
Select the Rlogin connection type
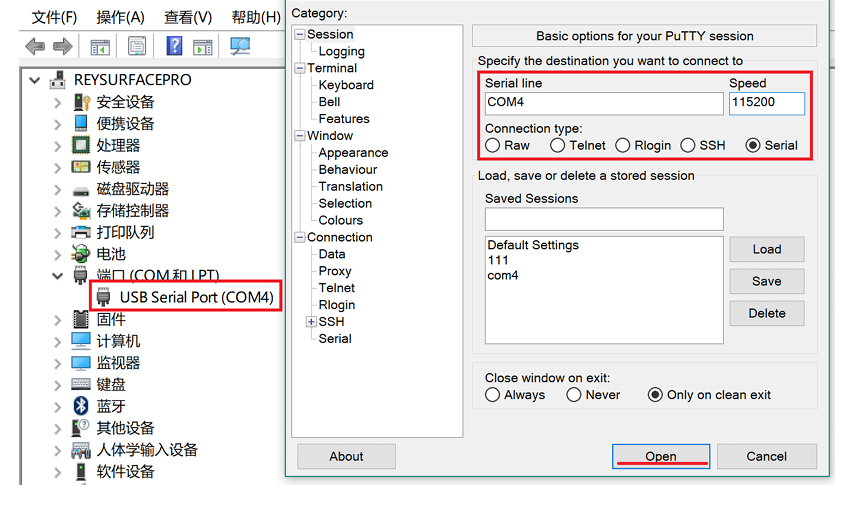622,146
